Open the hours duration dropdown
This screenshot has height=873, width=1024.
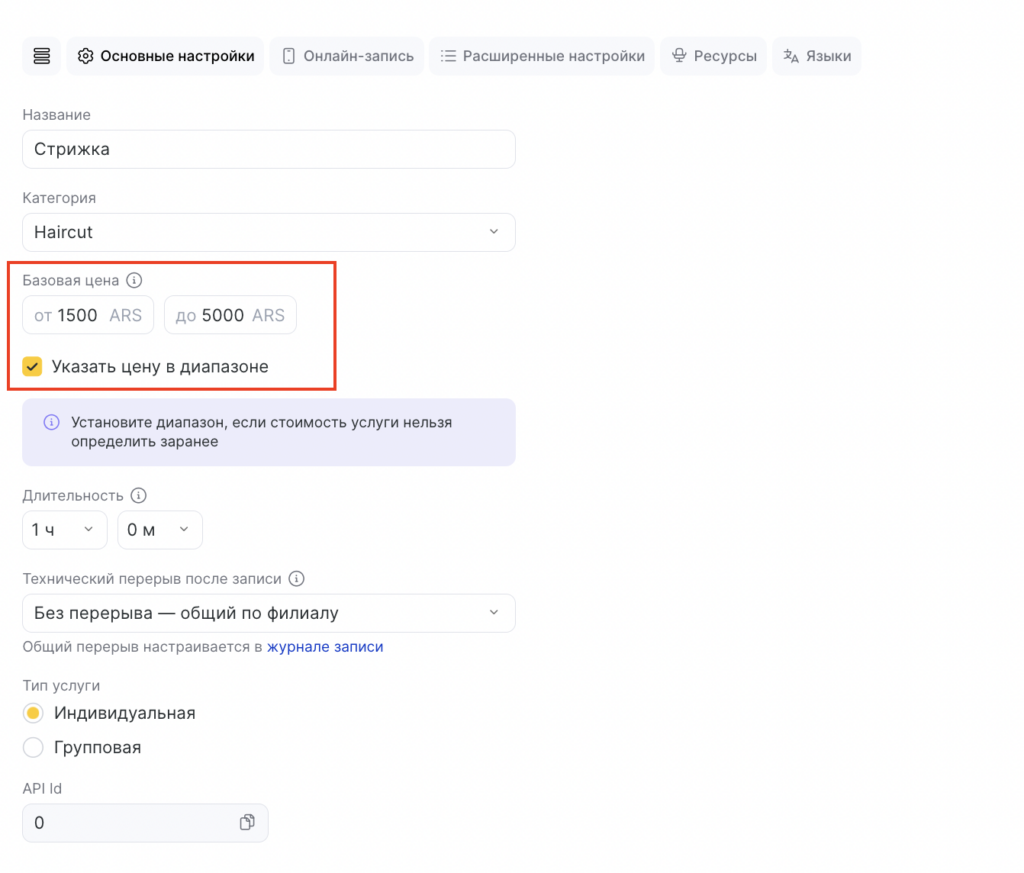(x=64, y=530)
